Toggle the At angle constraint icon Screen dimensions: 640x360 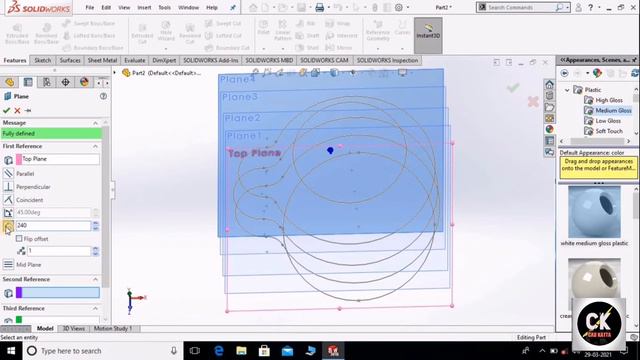tap(8, 213)
